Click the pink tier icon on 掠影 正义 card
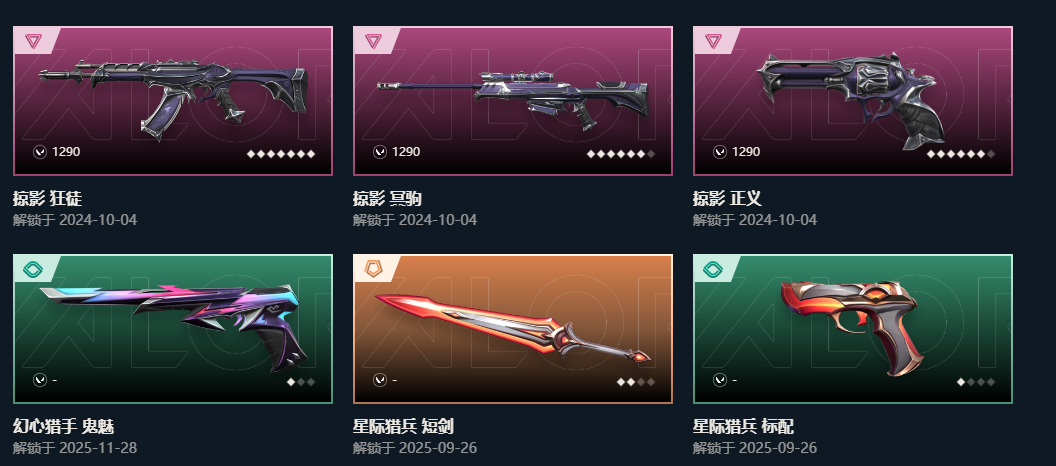Screen dimensions: 1056x466 (713, 41)
